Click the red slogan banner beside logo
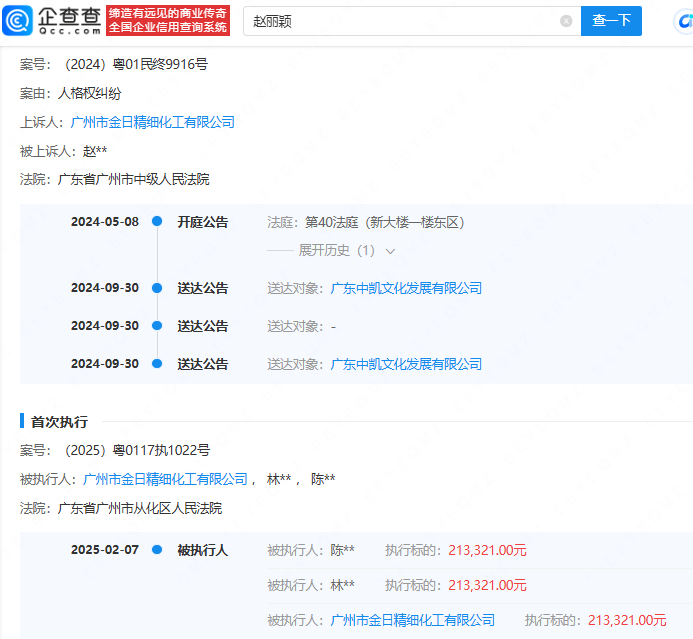The image size is (693, 639). [167, 20]
